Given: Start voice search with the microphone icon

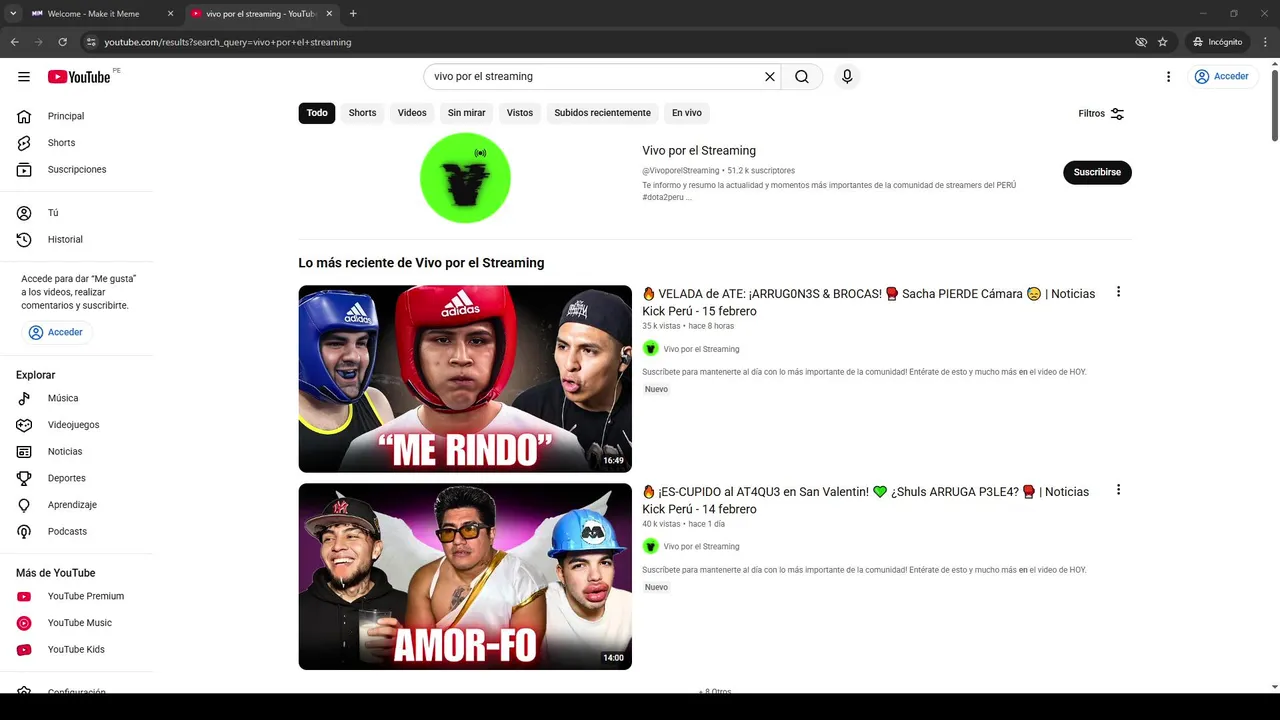Looking at the screenshot, I should (847, 77).
